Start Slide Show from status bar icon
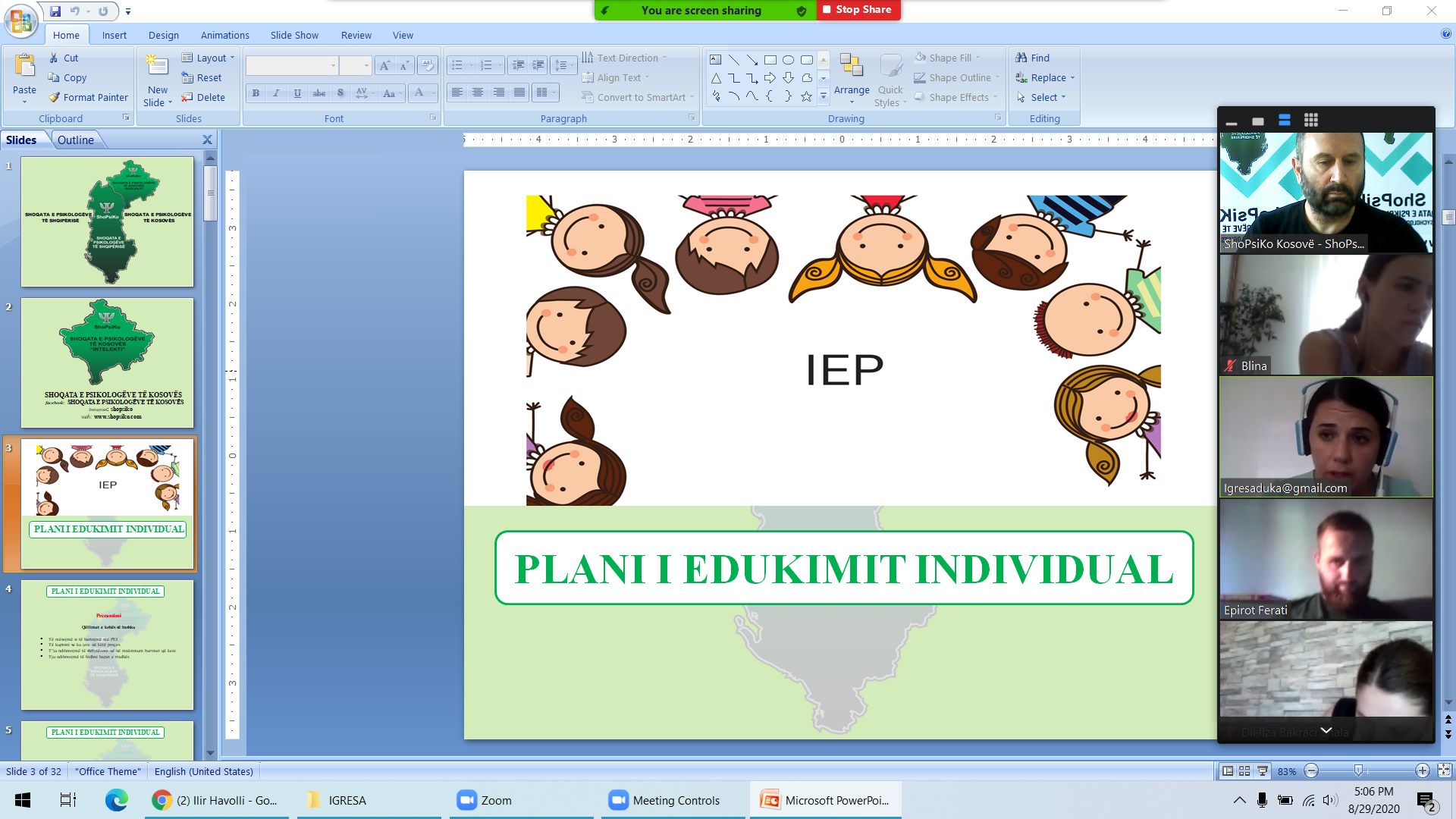1456x819 pixels. pos(1262,771)
